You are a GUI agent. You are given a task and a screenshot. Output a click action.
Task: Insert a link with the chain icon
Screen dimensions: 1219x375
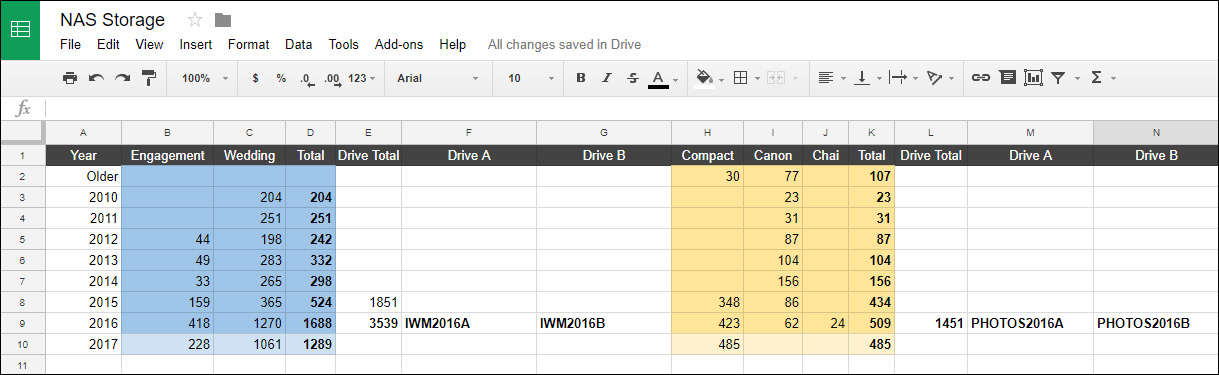coord(981,78)
